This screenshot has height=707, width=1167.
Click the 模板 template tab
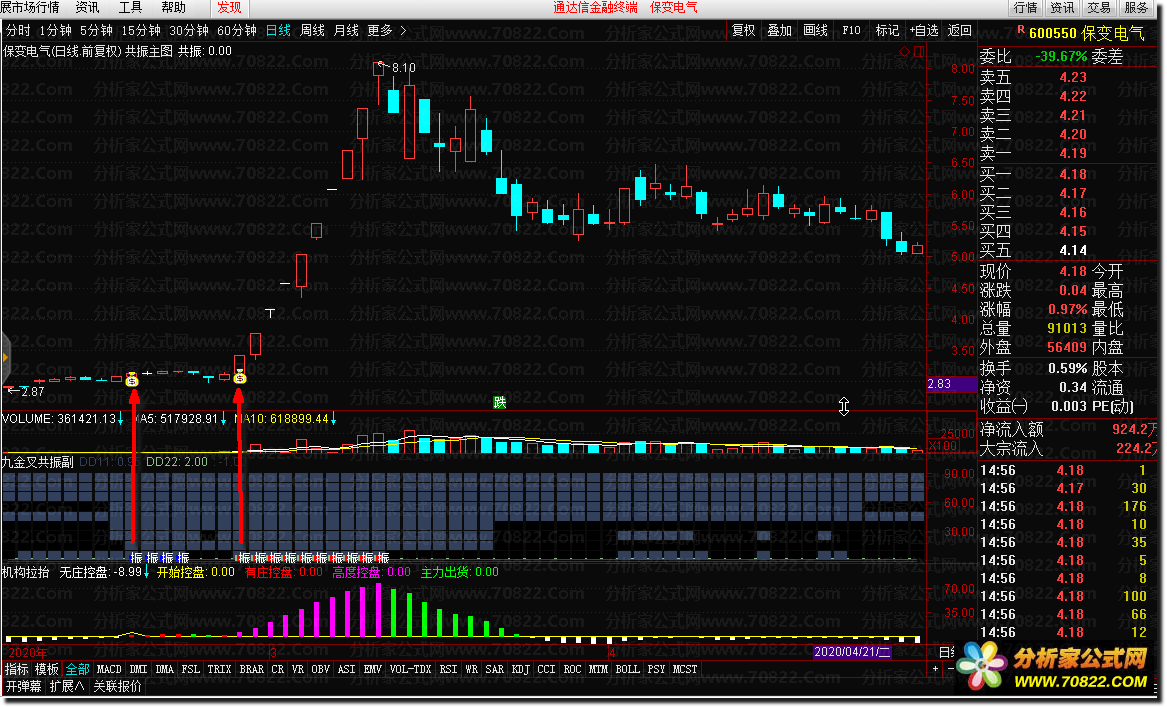point(46,669)
